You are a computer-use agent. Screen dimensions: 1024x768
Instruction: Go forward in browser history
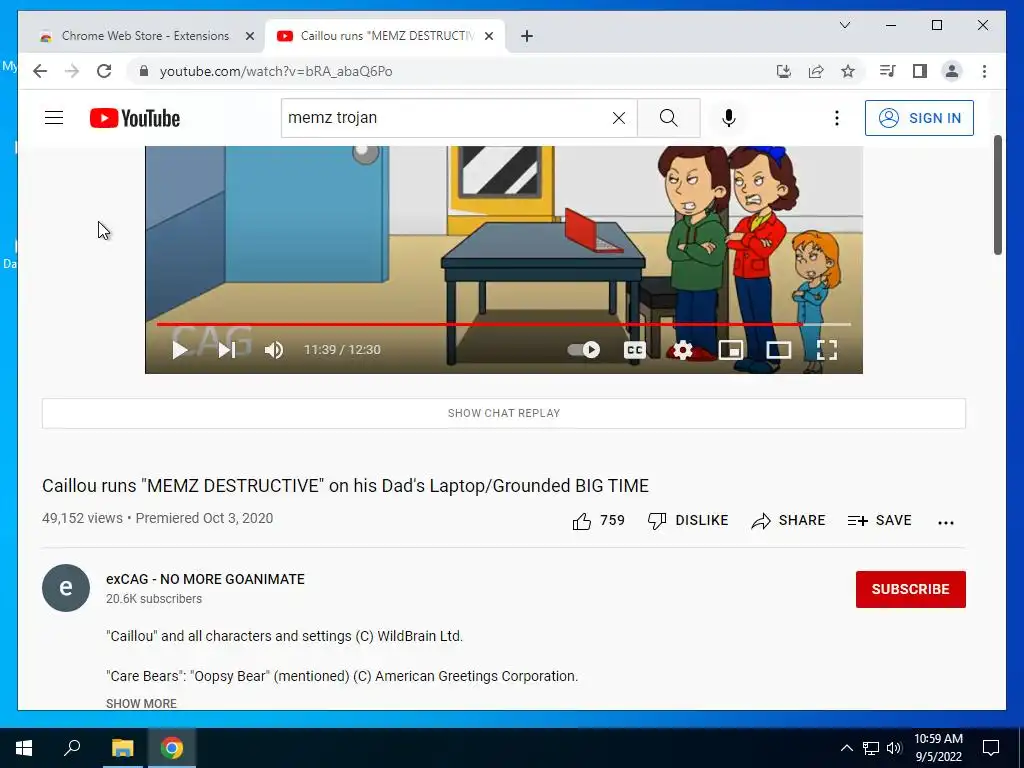[72, 71]
